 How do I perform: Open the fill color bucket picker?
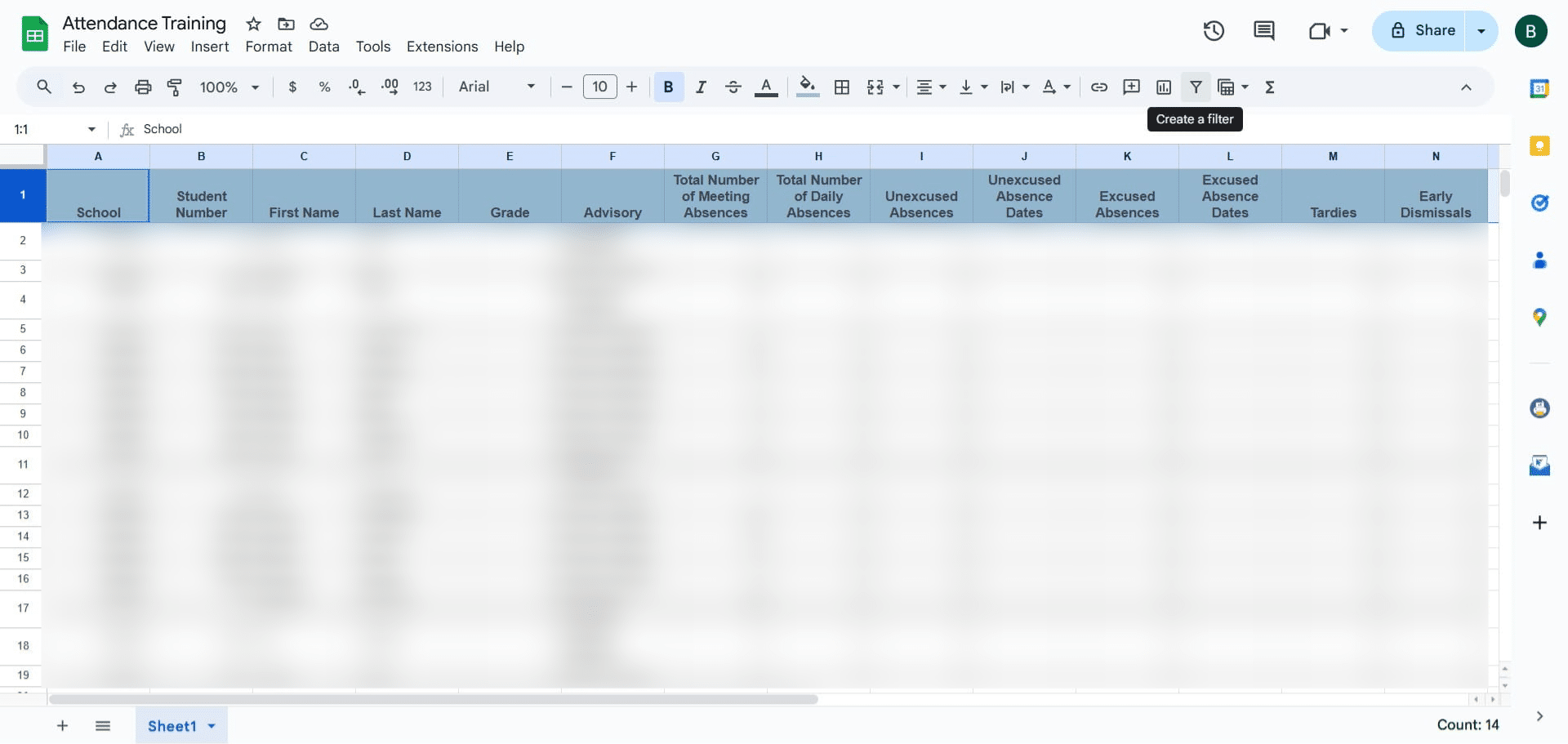coord(808,87)
